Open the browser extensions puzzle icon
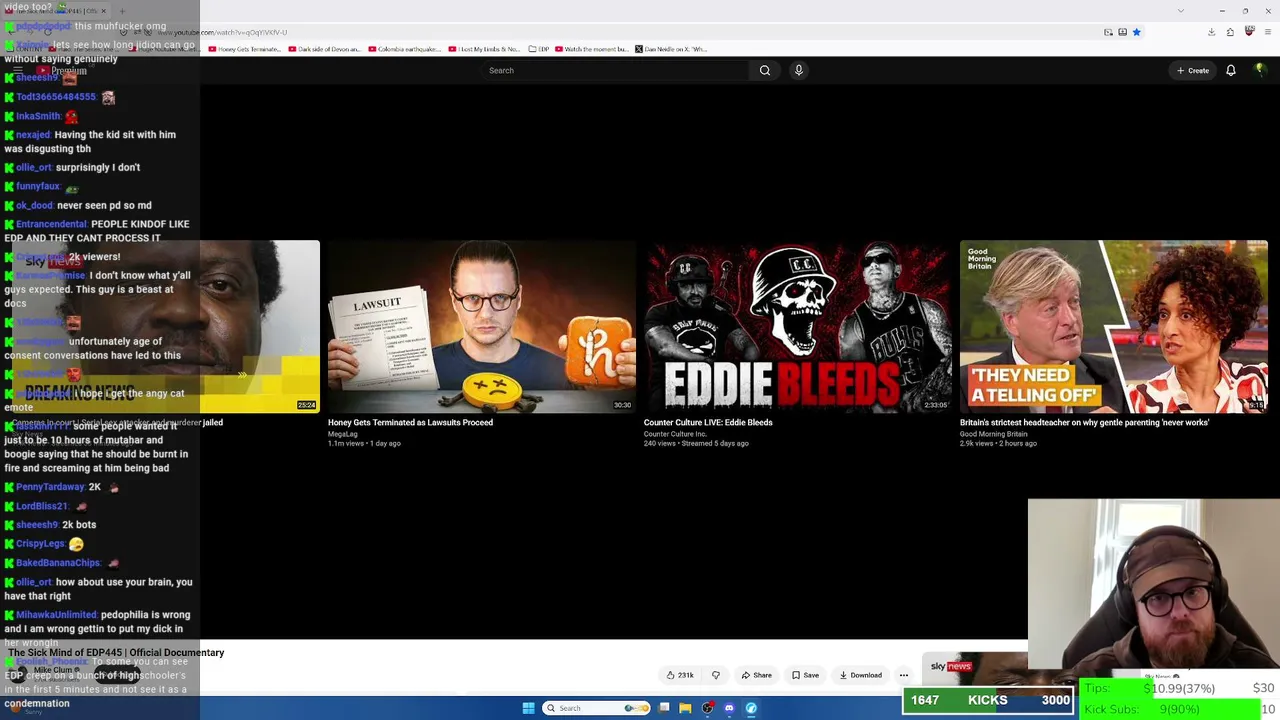The height and width of the screenshot is (720, 1280). click(1230, 32)
